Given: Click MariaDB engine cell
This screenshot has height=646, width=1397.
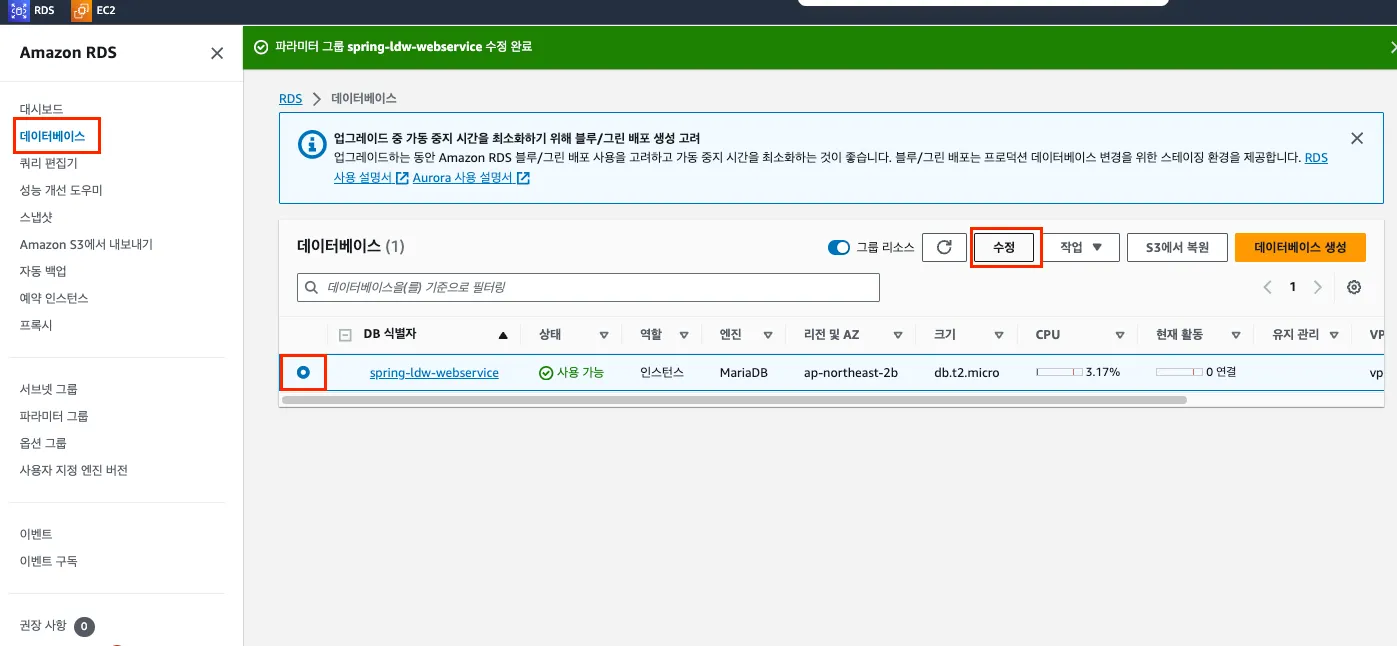Looking at the screenshot, I should click(x=743, y=372).
